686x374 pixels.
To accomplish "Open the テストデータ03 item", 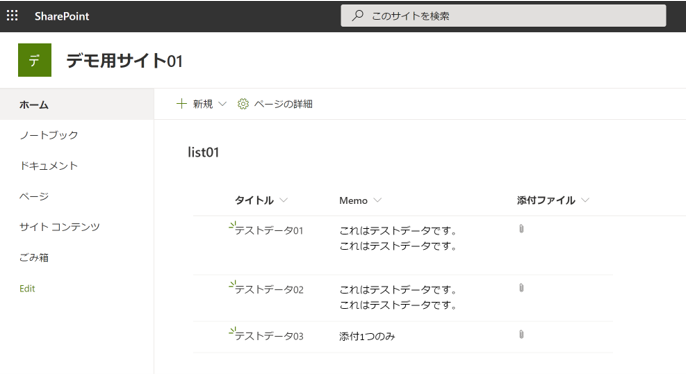I will (269, 336).
